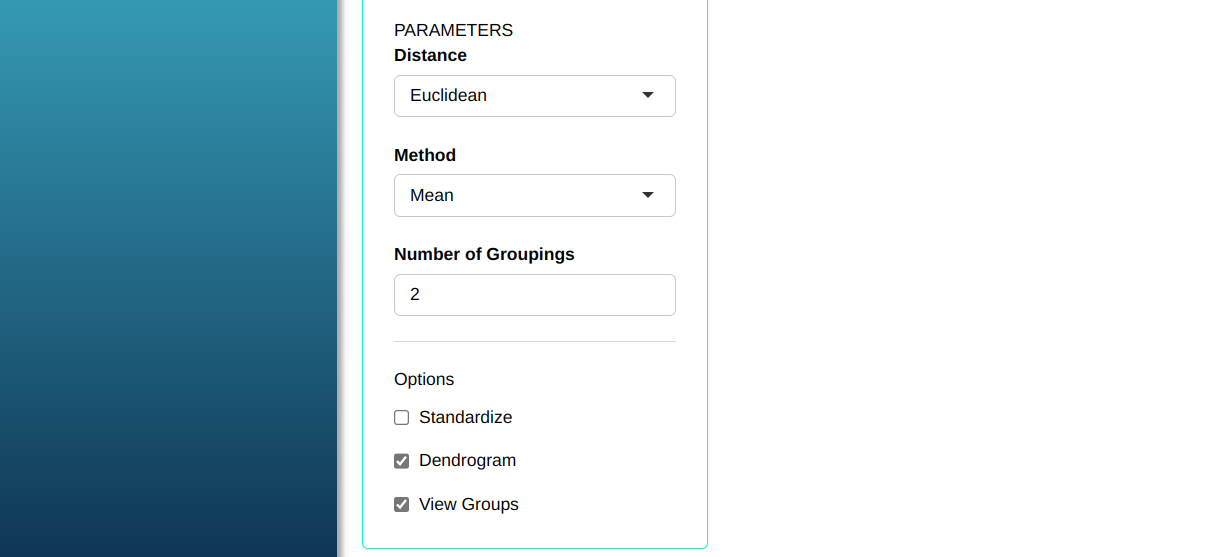Viewport: 1225px width, 557px height.
Task: Click the selected Mean value text
Action: click(432, 195)
